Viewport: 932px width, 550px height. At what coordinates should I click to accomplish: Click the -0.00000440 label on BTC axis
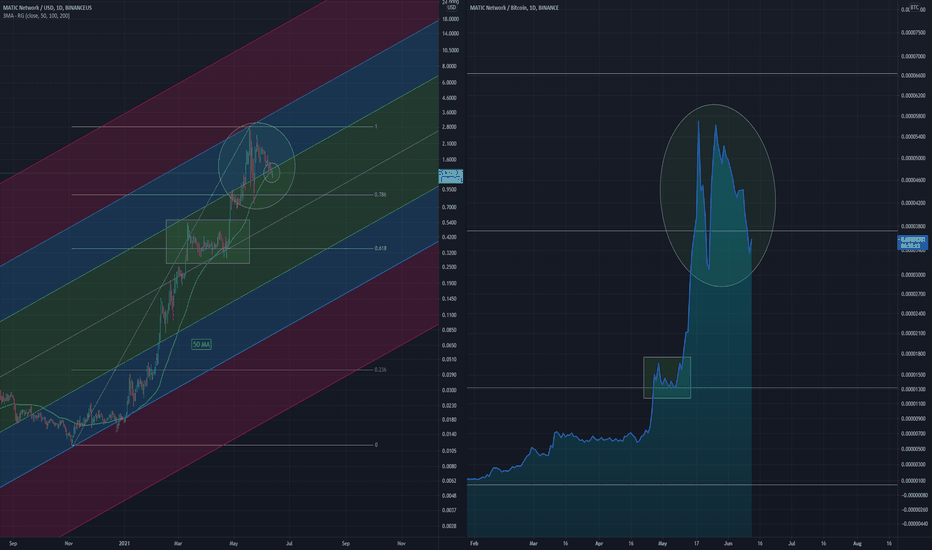[x=913, y=524]
